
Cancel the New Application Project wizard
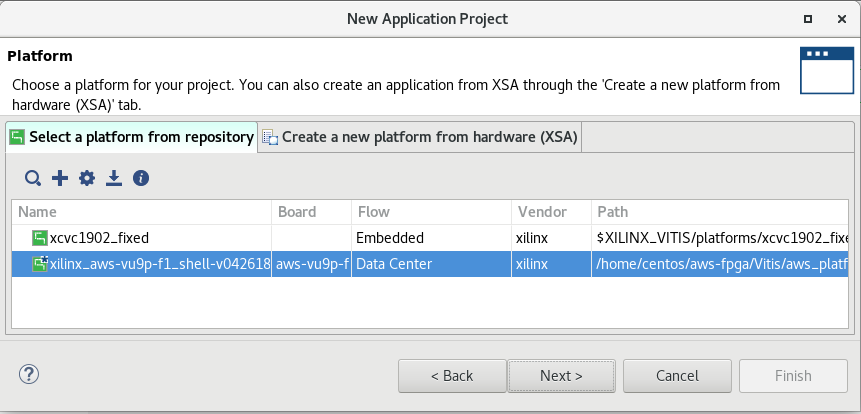(x=677, y=376)
